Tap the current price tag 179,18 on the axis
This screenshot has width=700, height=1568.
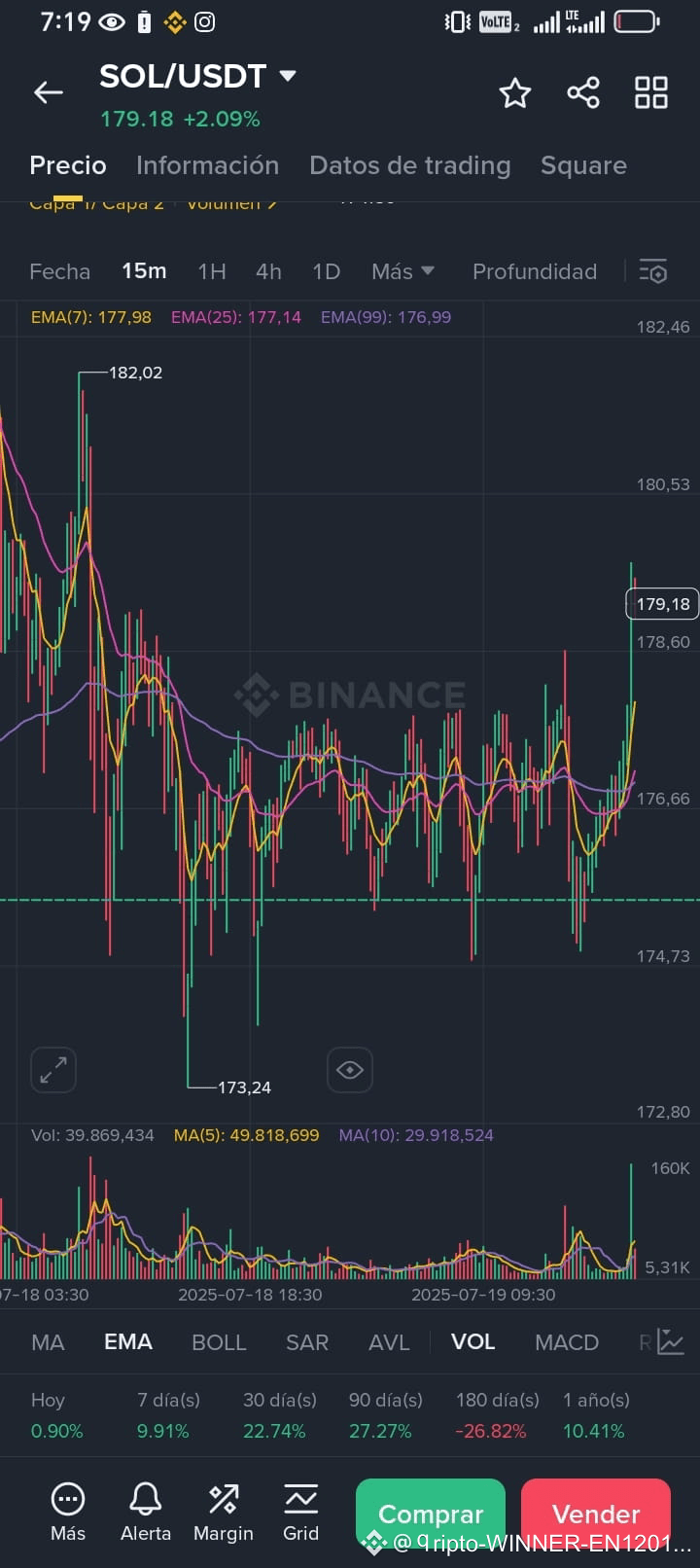(x=662, y=604)
